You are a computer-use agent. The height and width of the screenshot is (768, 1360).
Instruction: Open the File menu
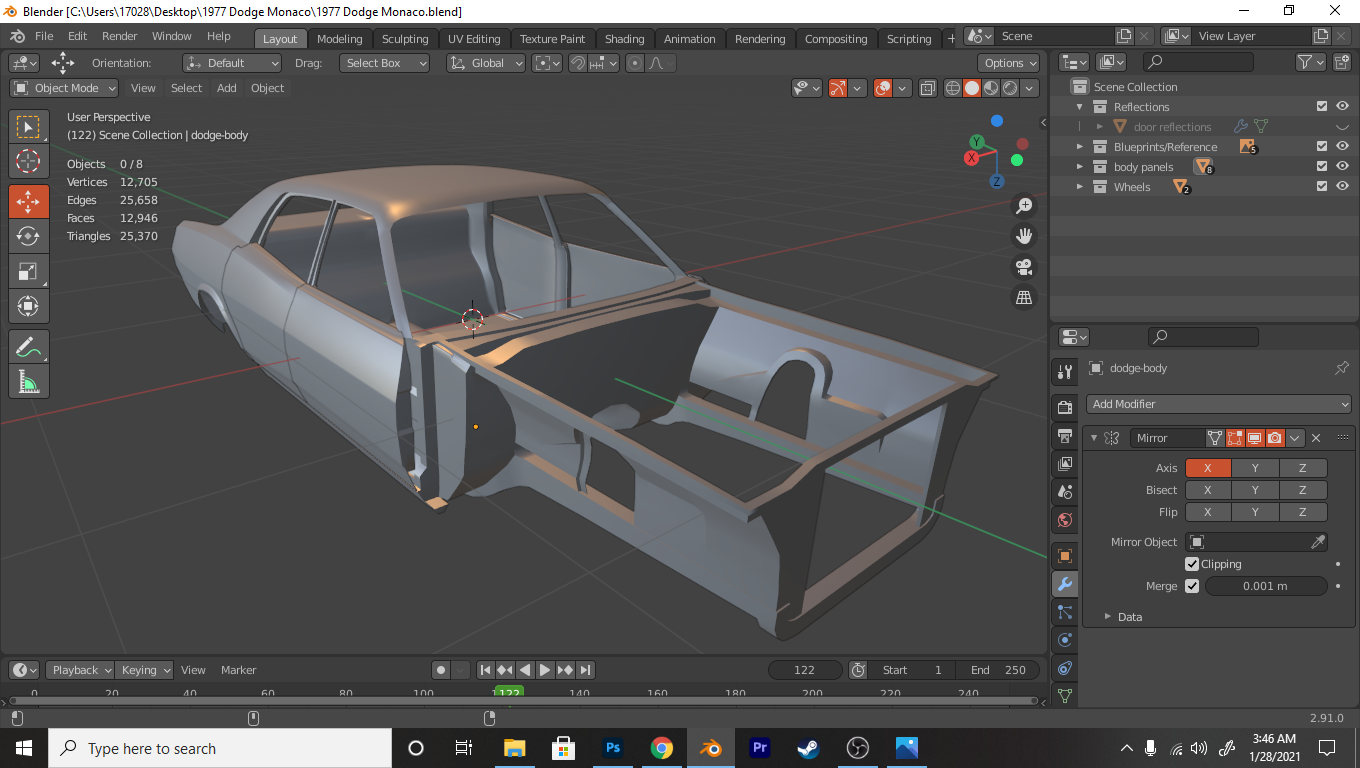pos(44,36)
